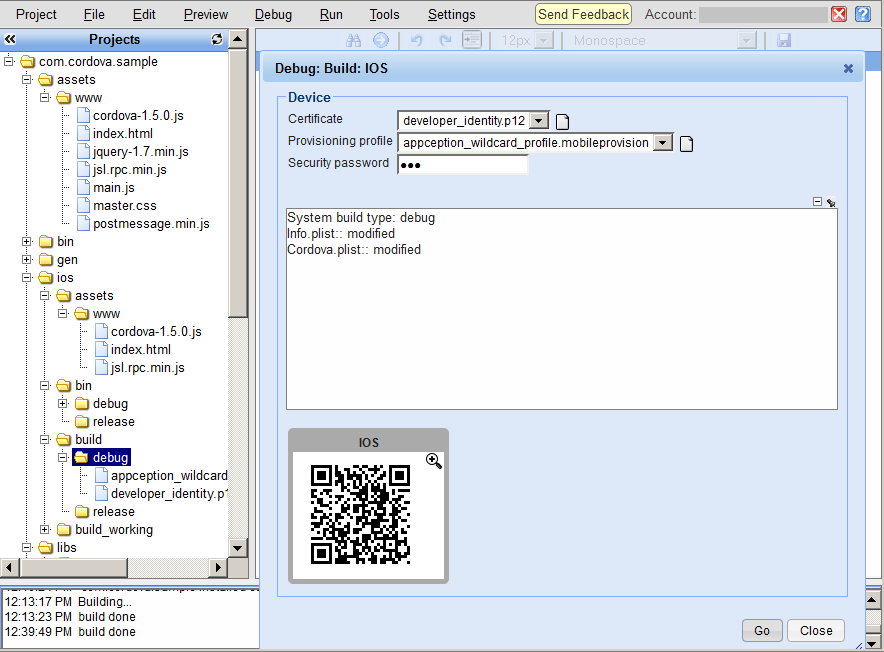Screen dimensions: 884x652
Task: Enlarge the IOS QR code with the magnifier
Action: click(x=434, y=461)
